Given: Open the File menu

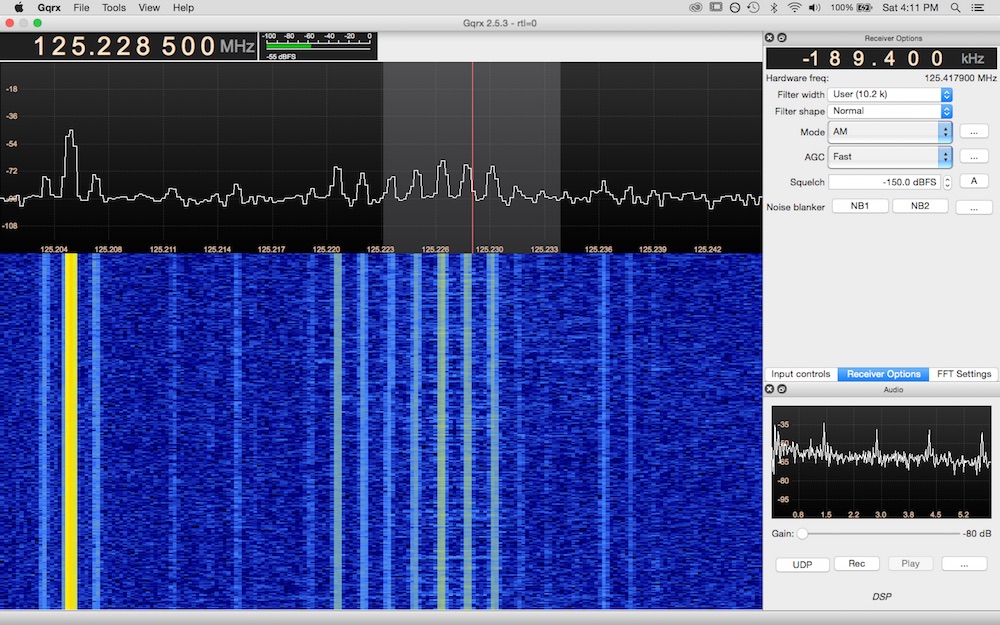Looking at the screenshot, I should point(81,8).
